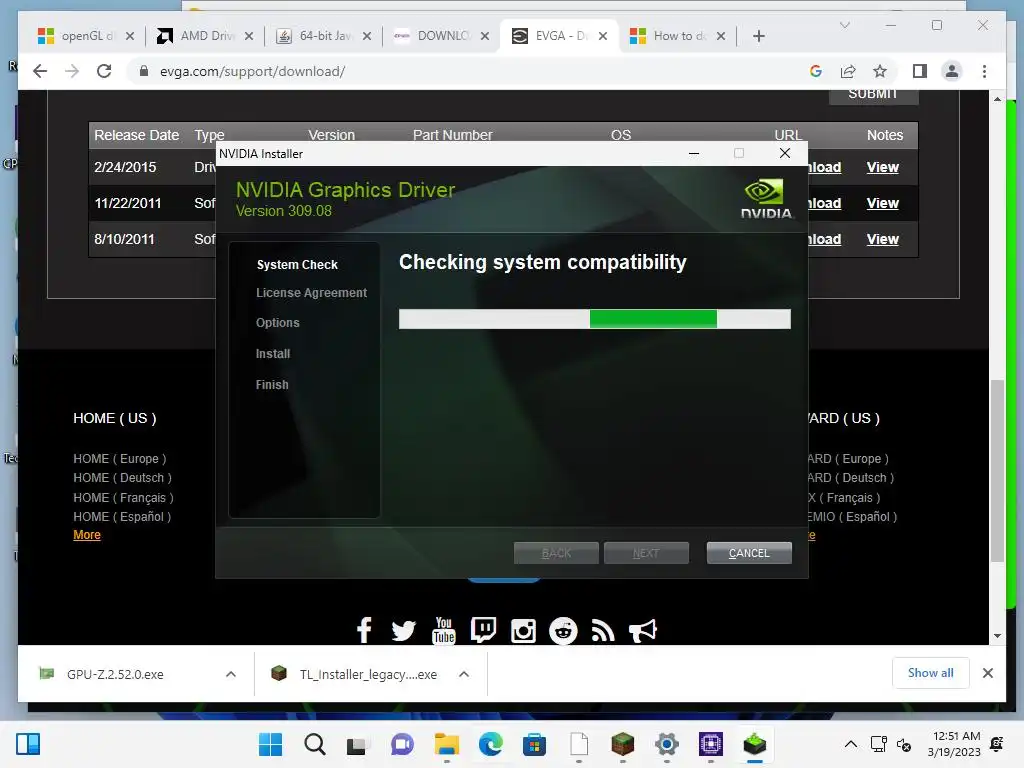
Task: Click the SUBMIT button
Action: pos(873,96)
